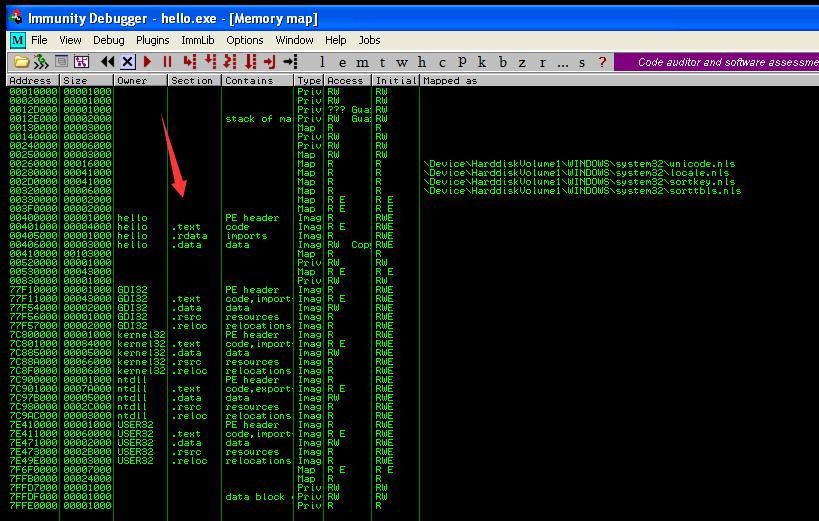
Task: Select row mapped as unicode.nls
Action: pyautogui.click(x=413, y=164)
